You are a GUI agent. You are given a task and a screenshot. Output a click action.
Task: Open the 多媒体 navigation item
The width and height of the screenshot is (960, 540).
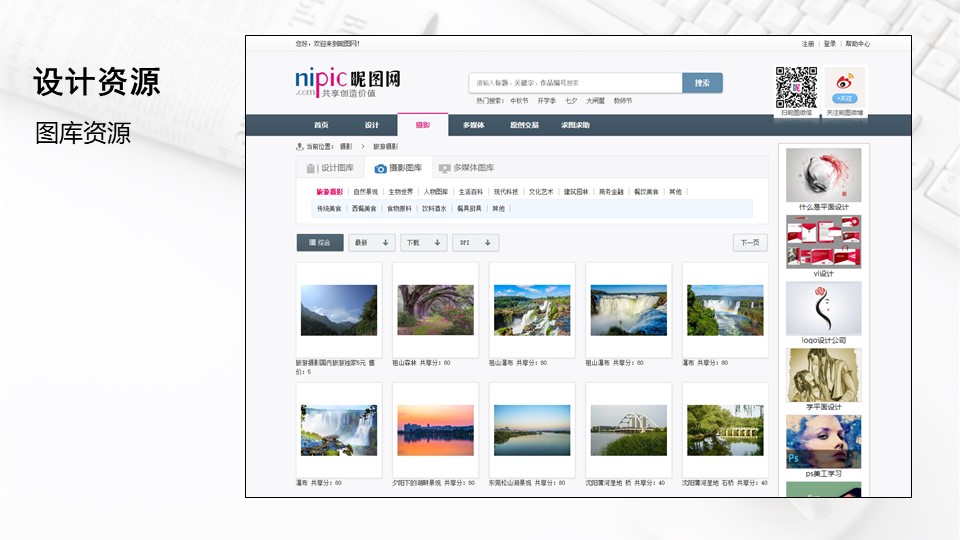pos(473,125)
